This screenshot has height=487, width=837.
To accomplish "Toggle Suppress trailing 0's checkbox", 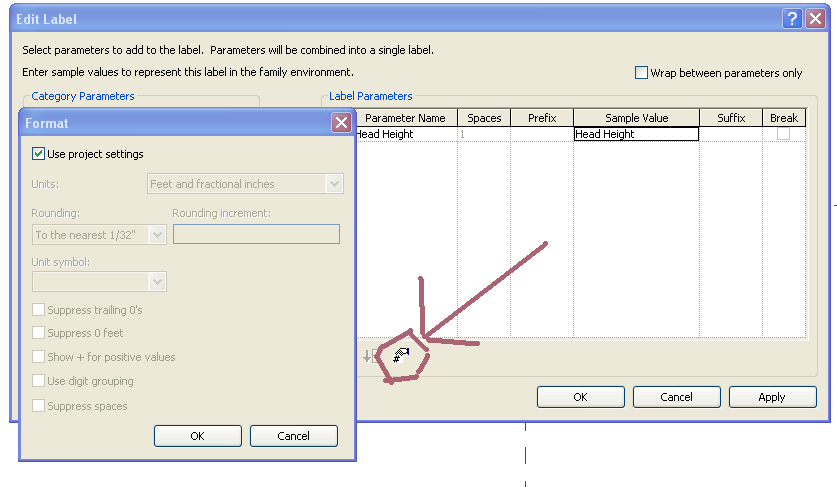I will tap(38, 310).
